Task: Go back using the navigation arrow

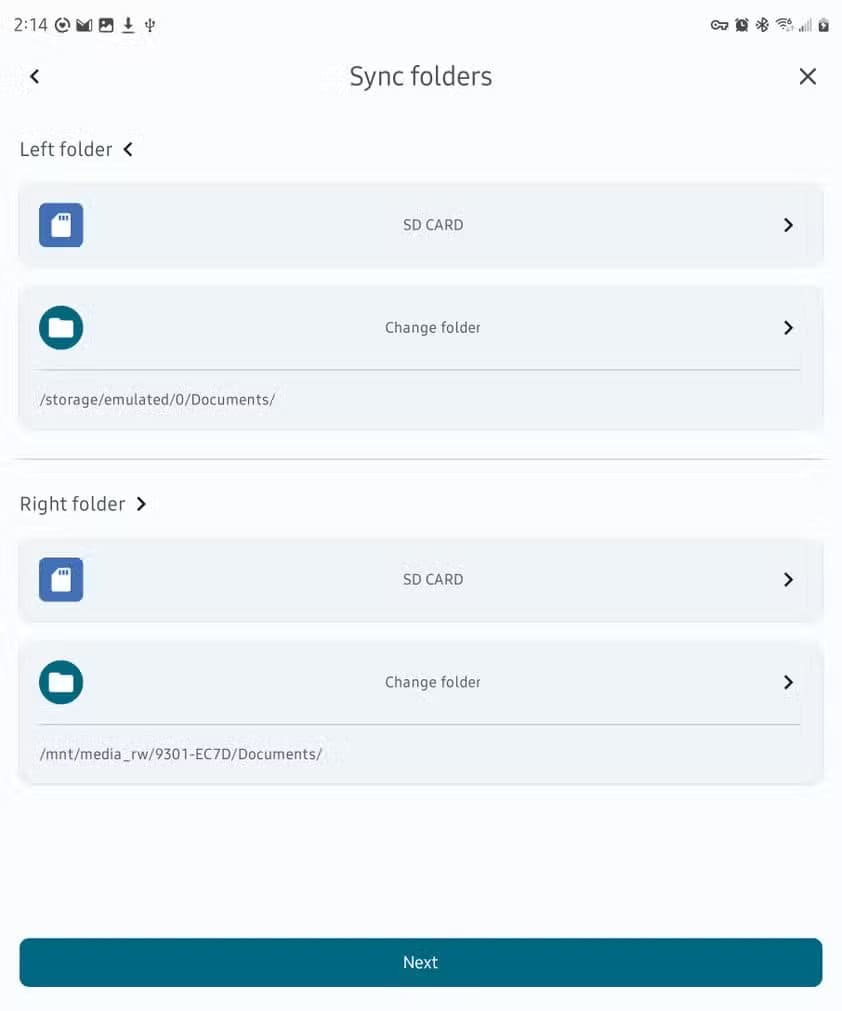Action: click(33, 76)
